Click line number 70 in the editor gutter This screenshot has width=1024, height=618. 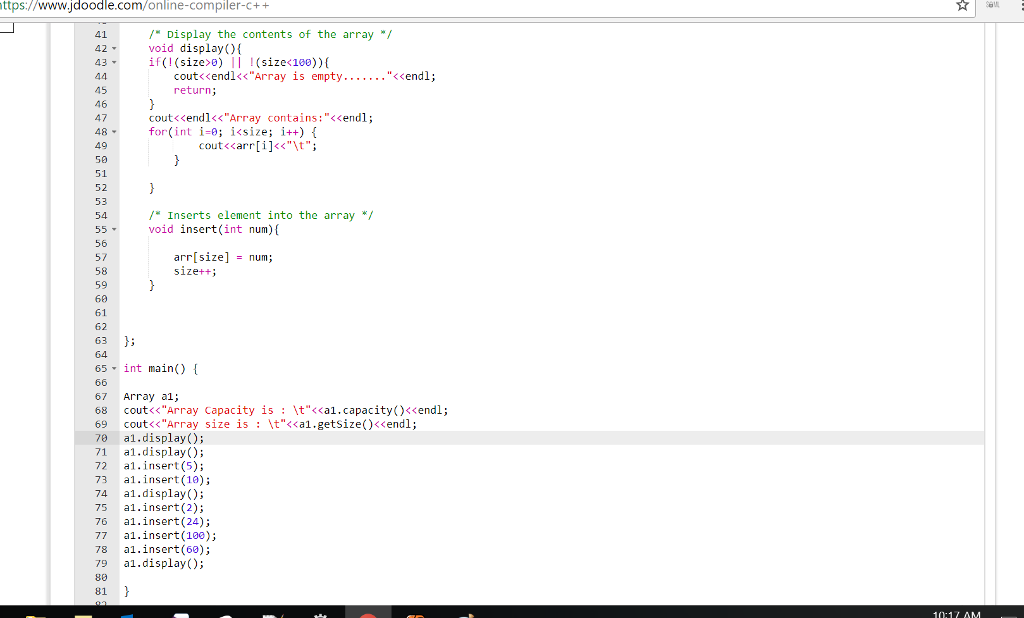coord(100,437)
